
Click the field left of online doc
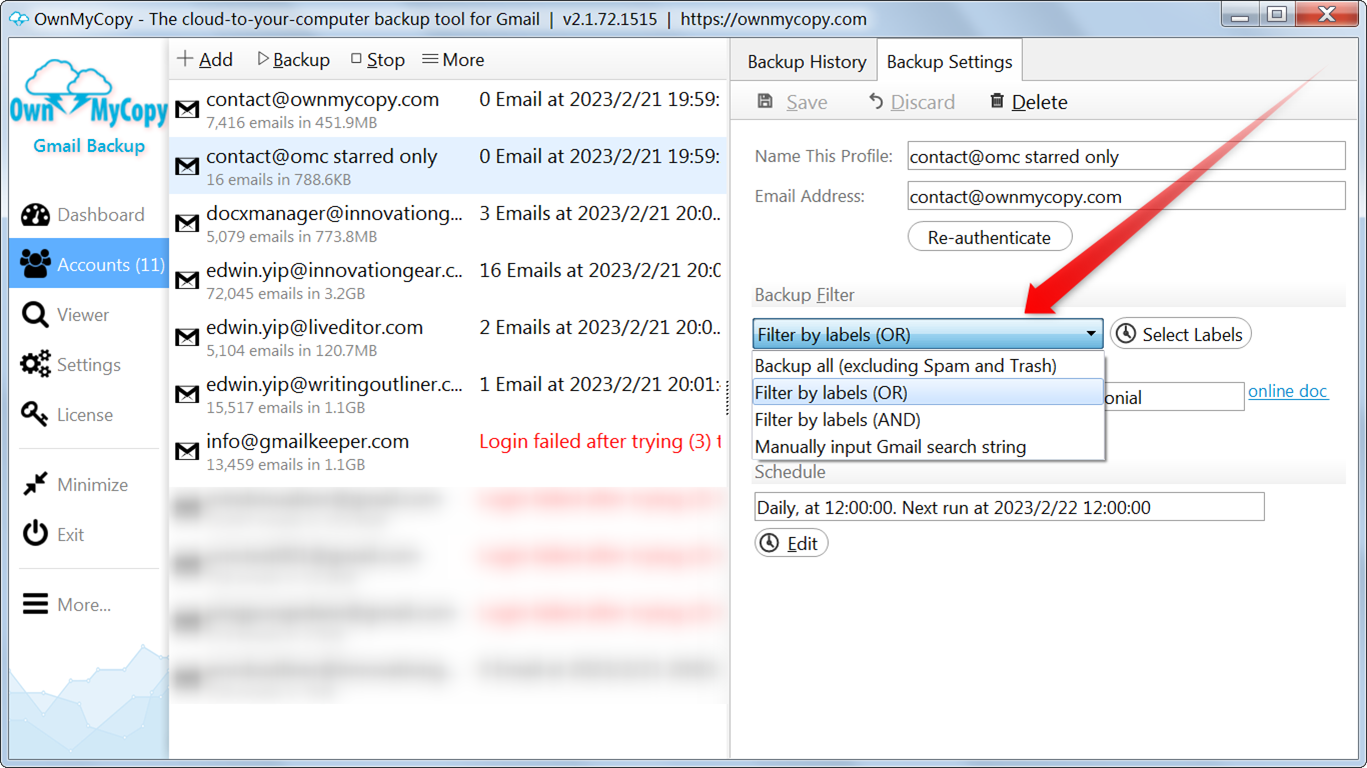tap(1174, 397)
